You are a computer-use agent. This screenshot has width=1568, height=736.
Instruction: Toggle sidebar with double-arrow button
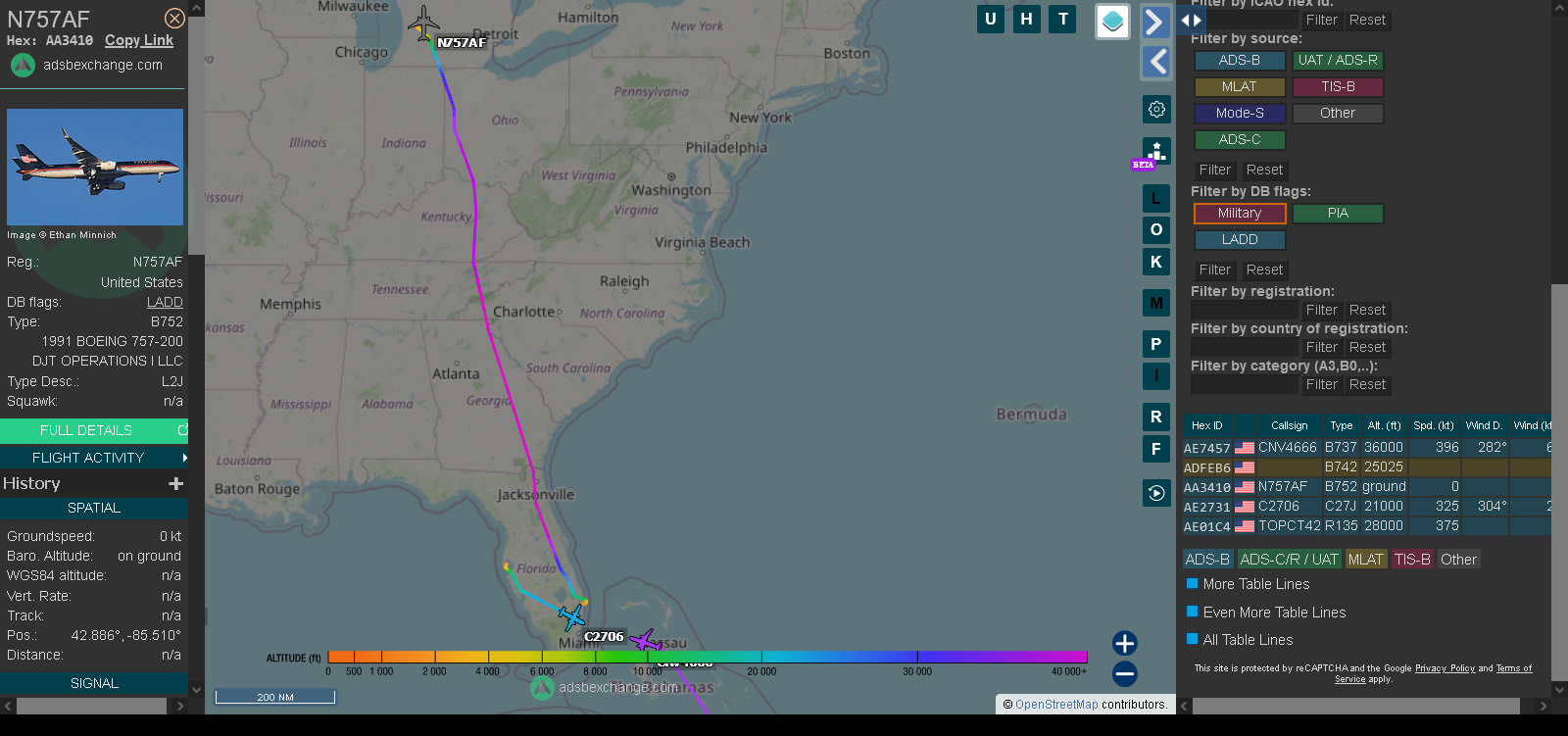[x=1191, y=20]
